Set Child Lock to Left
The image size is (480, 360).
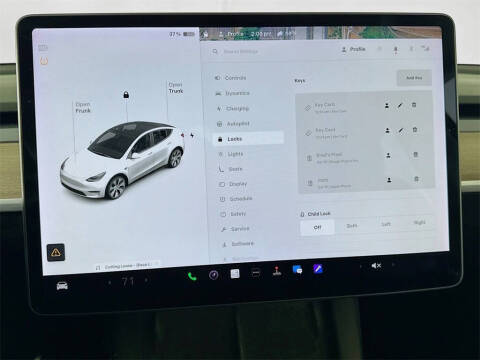pyautogui.click(x=386, y=224)
